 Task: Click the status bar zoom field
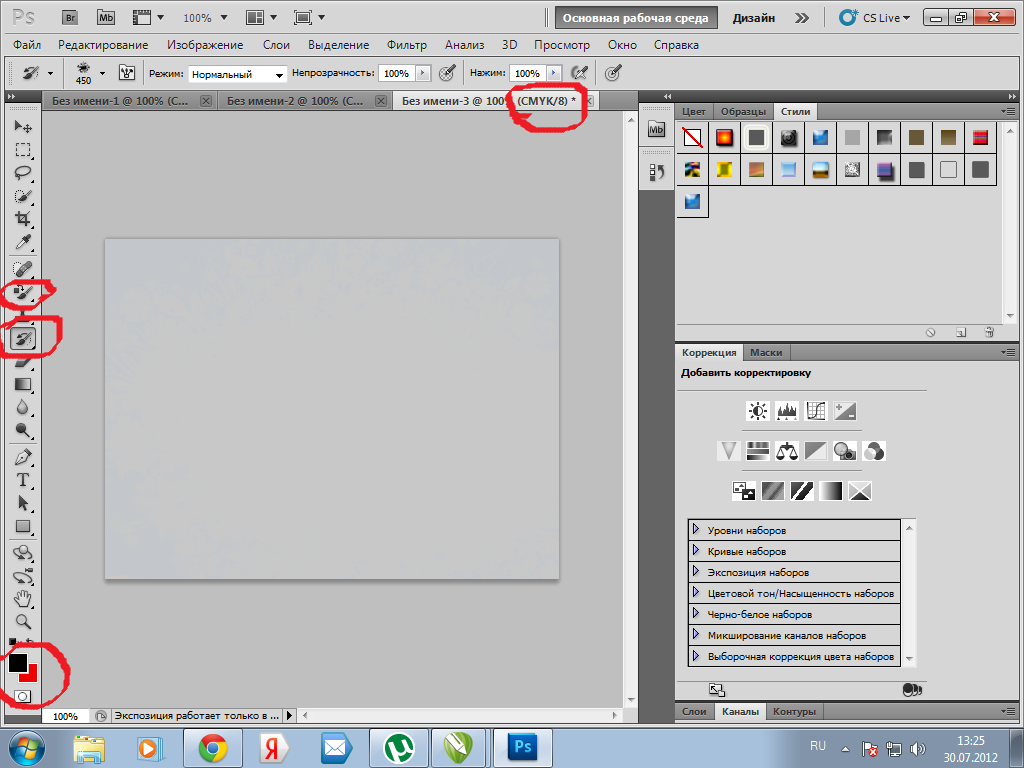coord(65,716)
